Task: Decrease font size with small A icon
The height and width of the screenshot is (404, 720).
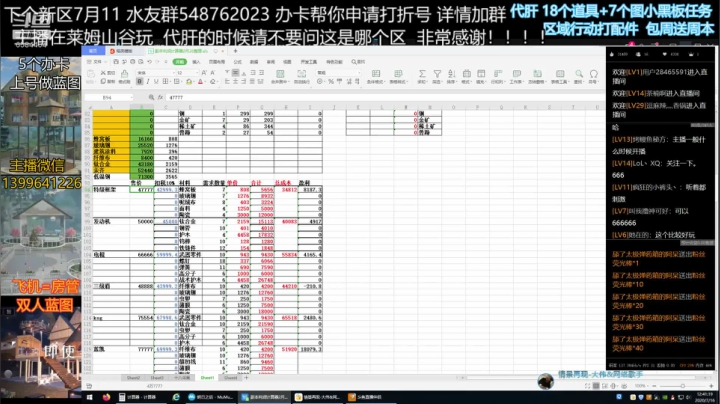Action: [x=212, y=73]
